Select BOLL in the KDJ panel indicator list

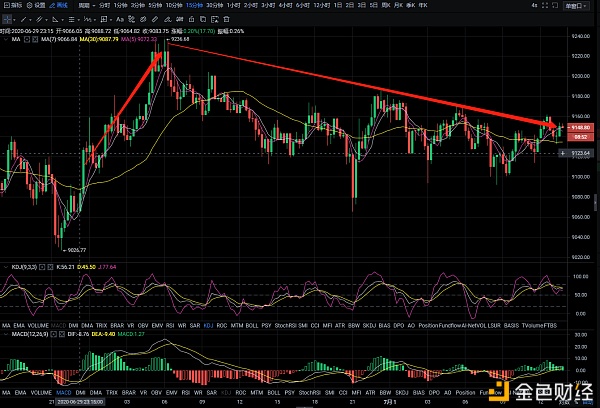(x=252, y=325)
